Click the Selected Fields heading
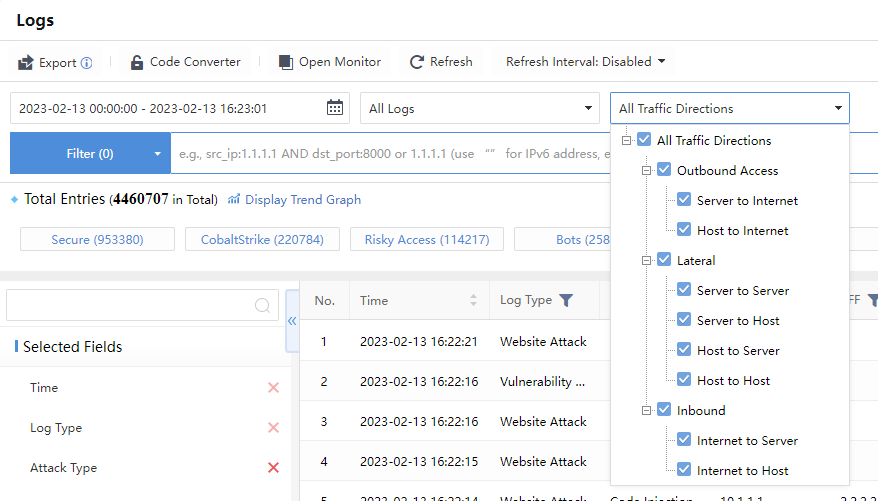Image resolution: width=878 pixels, height=501 pixels. click(73, 347)
